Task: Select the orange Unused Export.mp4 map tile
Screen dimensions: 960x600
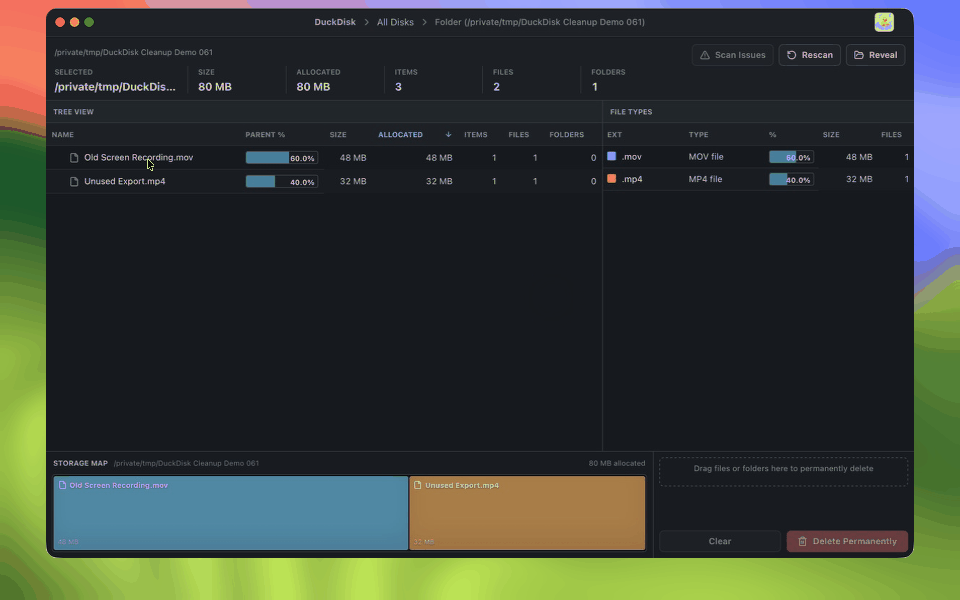Action: pos(527,513)
